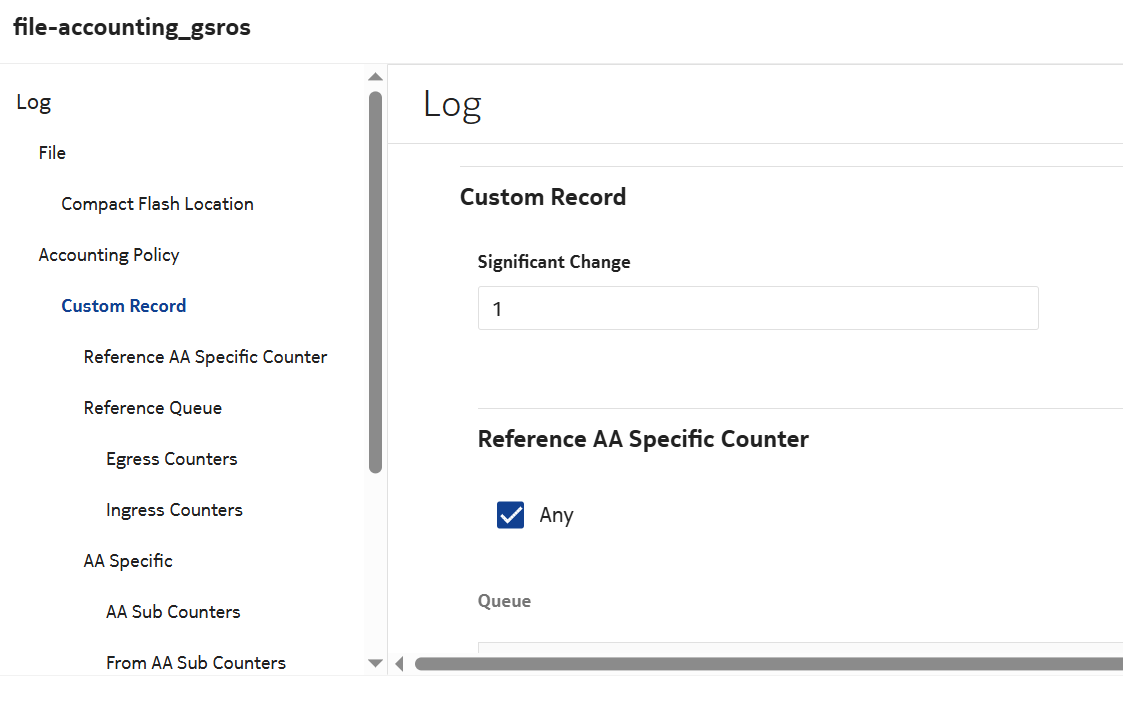The width and height of the screenshot is (1123, 701).
Task: Go to Compact Flash Location
Action: pos(157,204)
